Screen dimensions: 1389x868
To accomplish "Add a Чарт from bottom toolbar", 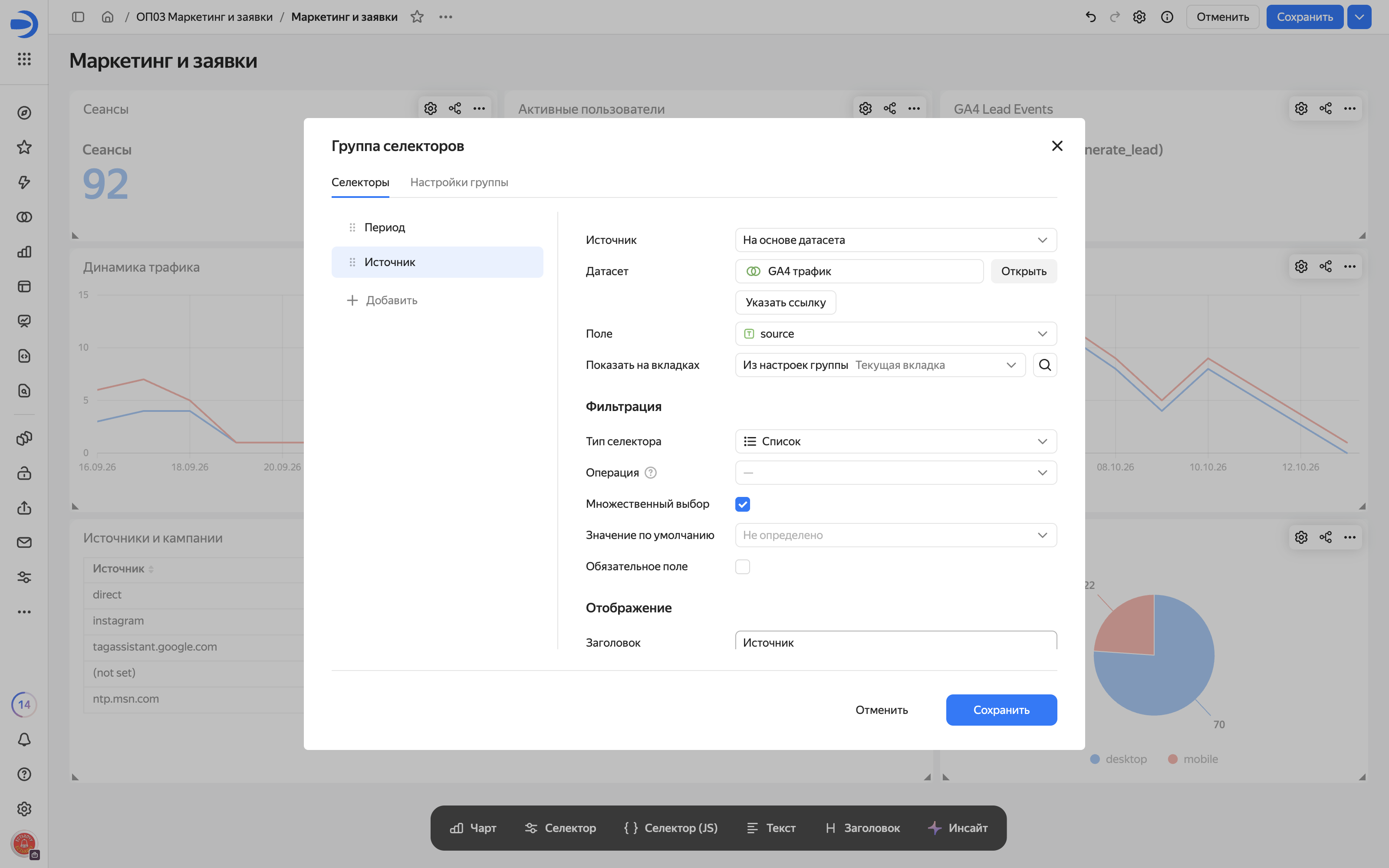I will (473, 828).
